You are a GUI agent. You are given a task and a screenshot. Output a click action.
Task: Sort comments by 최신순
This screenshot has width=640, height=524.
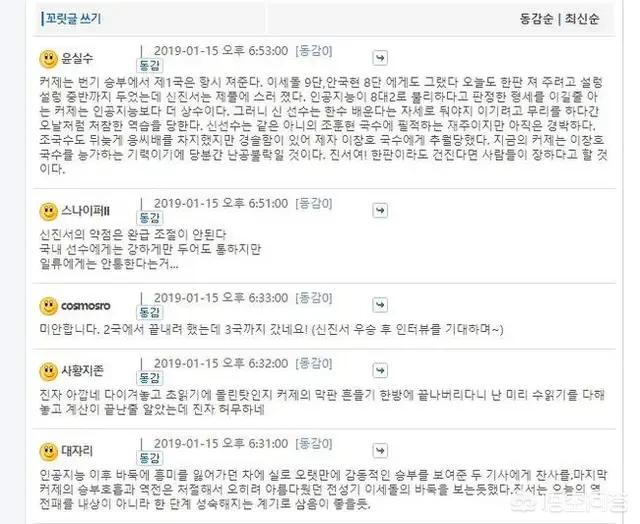[x=582, y=19]
